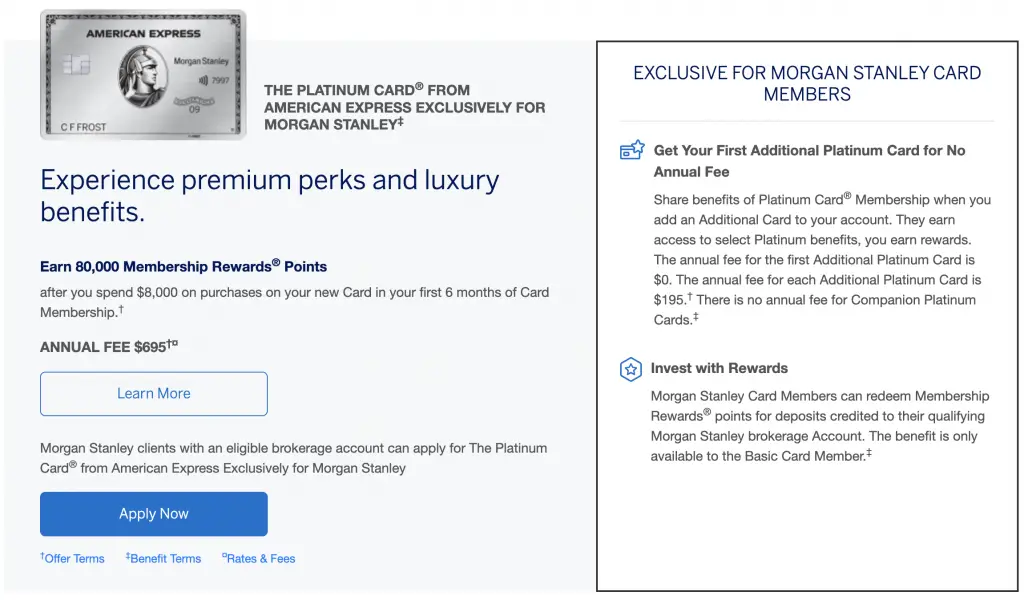
Task: Click the Experience premium perks headline
Action: click(x=270, y=196)
